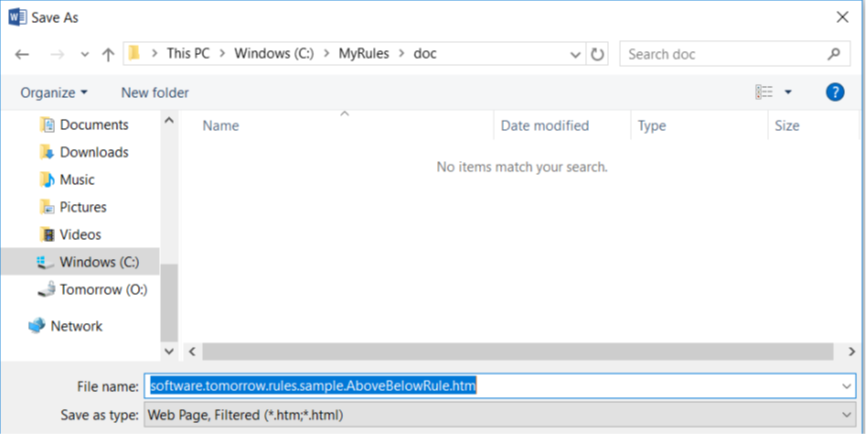Expand the address bar history dropdown
Viewport: 866px width, 435px height.
tap(575, 54)
